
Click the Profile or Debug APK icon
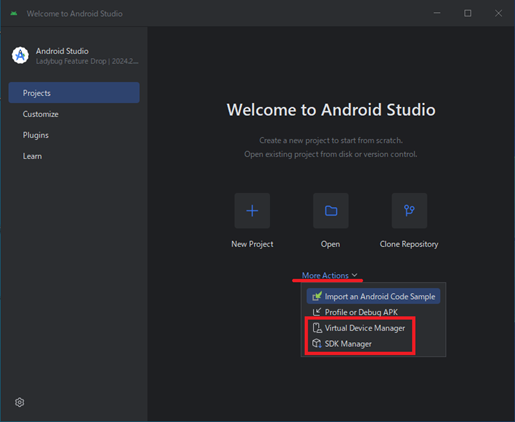point(317,312)
